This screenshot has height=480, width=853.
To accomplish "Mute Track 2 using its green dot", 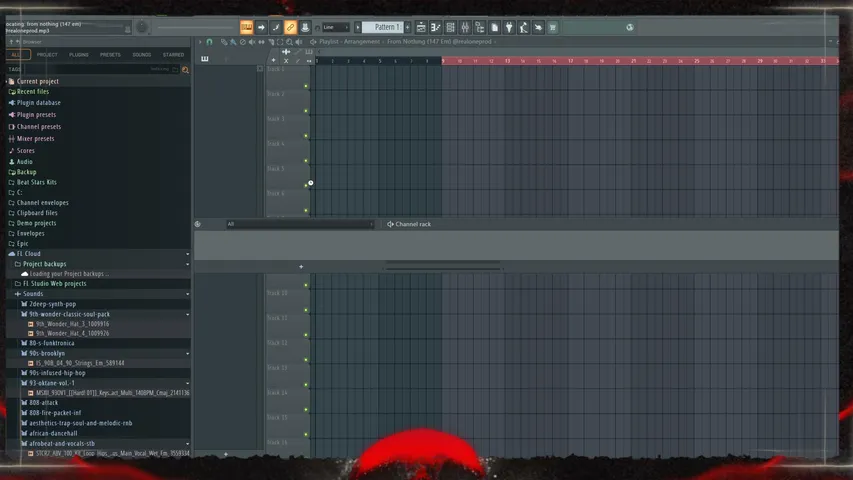I will [306, 111].
